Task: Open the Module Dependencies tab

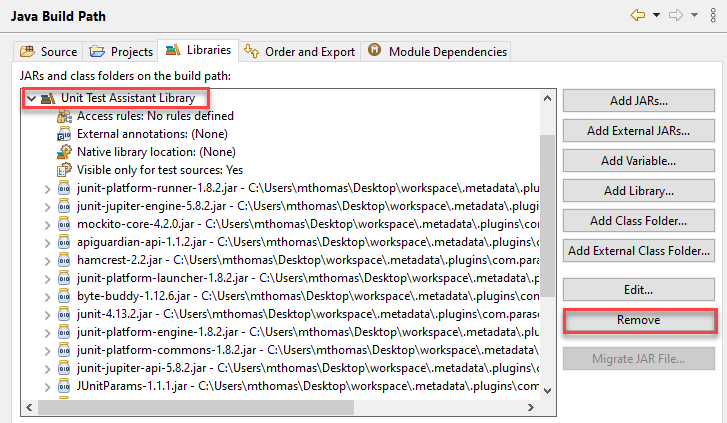Action: click(x=437, y=51)
